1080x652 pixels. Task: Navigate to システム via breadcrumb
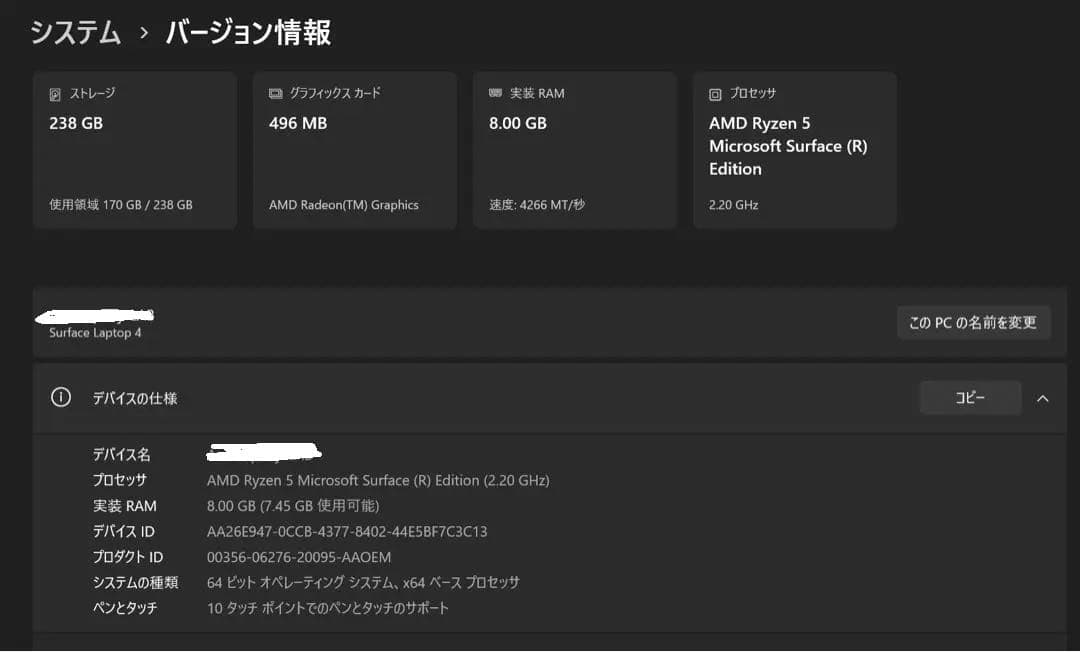pos(72,32)
